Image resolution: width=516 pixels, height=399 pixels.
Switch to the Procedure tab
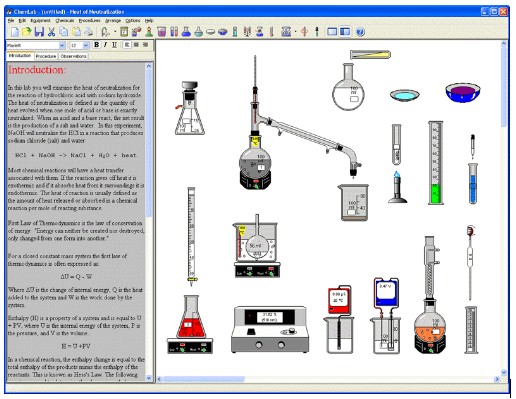pos(46,56)
